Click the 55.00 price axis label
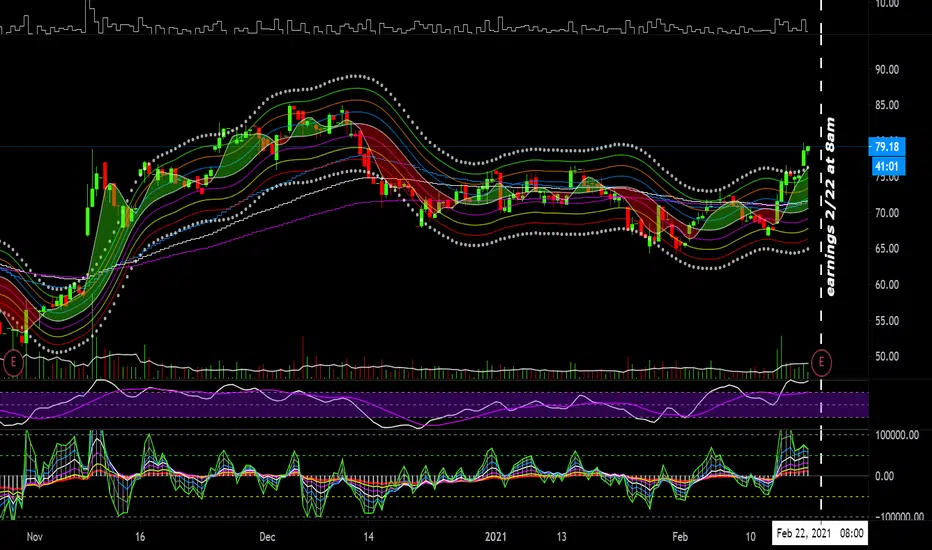This screenshot has height=550, width=932. tap(887, 321)
